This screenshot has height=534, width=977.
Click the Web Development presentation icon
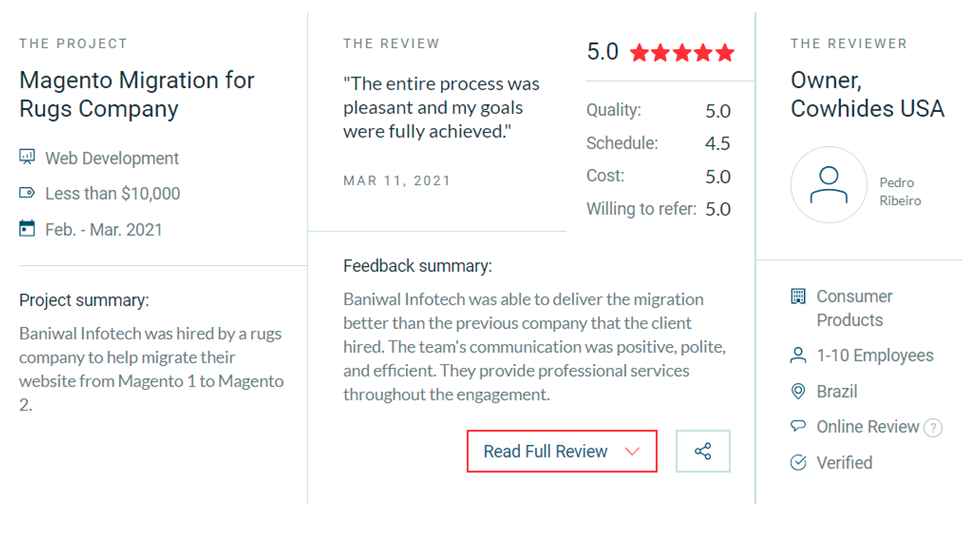pyautogui.click(x=27, y=157)
